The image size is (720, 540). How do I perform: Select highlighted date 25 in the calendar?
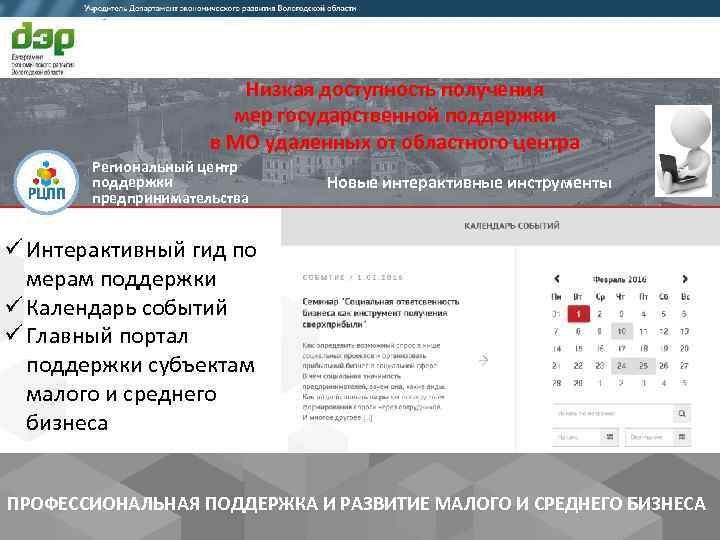point(644,366)
